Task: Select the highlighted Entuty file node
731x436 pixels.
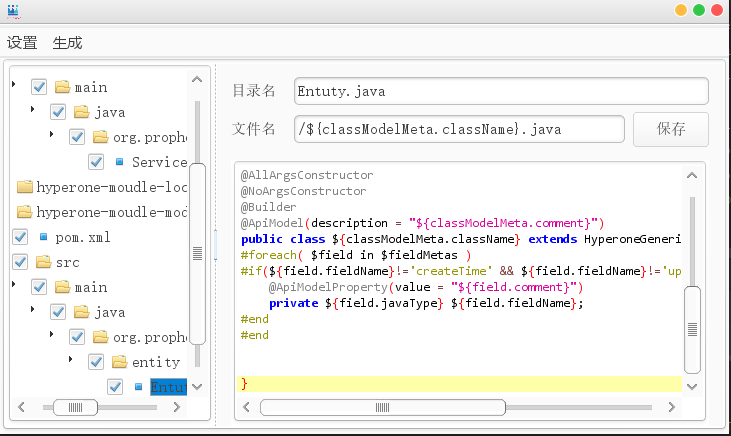Action: [x=168, y=387]
